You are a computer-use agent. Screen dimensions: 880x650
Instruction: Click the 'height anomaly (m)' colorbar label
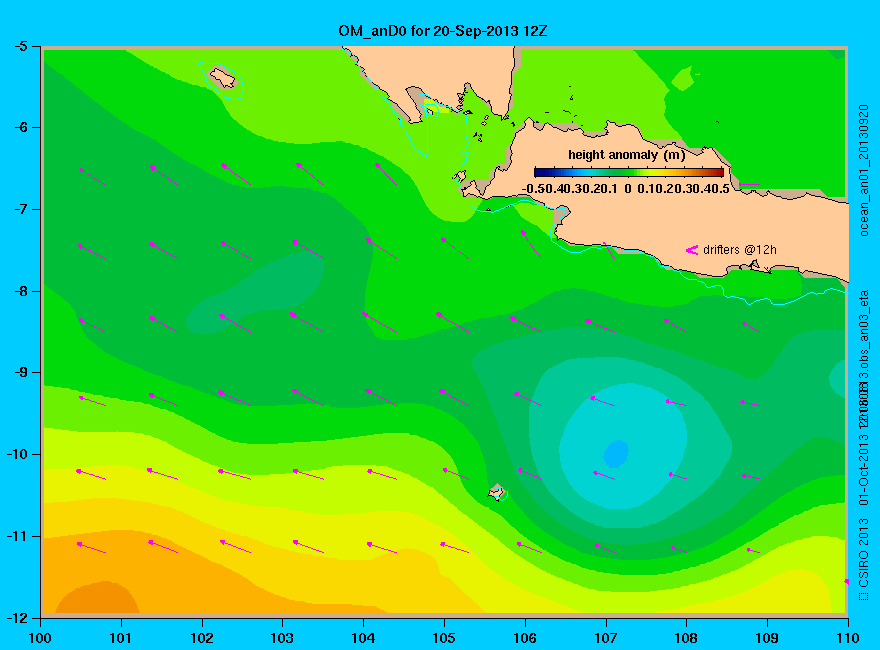click(x=626, y=155)
